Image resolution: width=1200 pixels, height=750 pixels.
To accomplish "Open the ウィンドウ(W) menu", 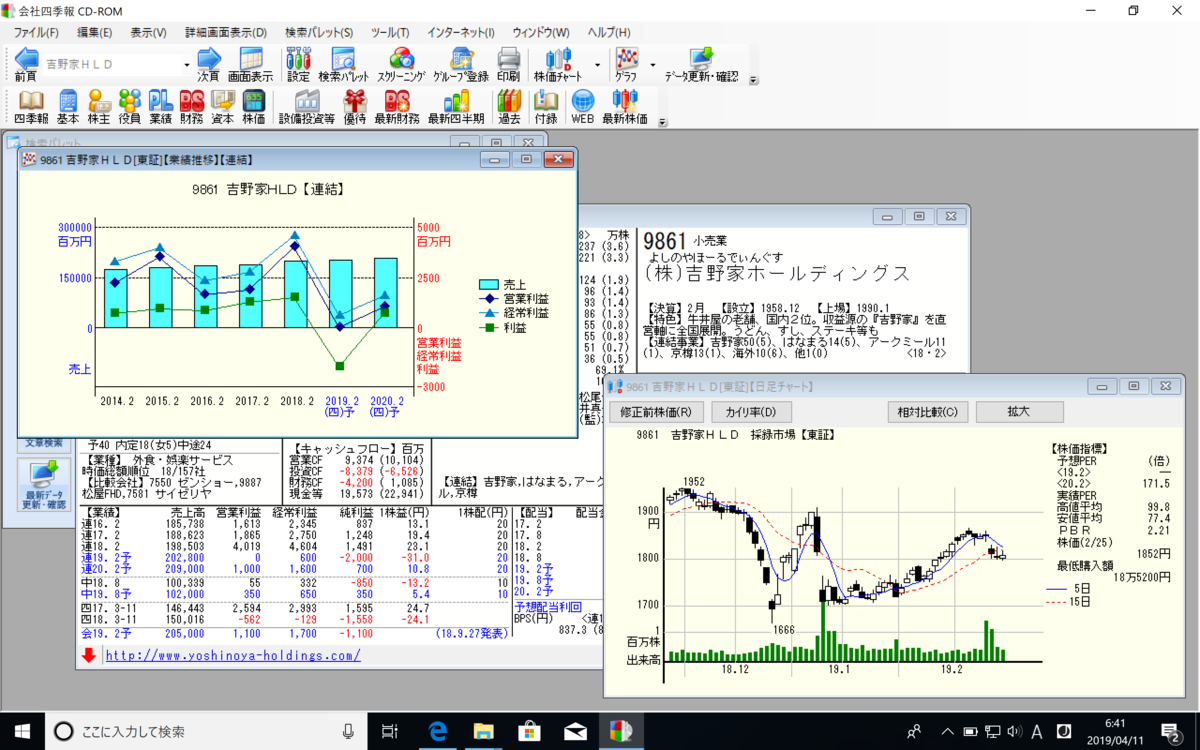I will (541, 32).
